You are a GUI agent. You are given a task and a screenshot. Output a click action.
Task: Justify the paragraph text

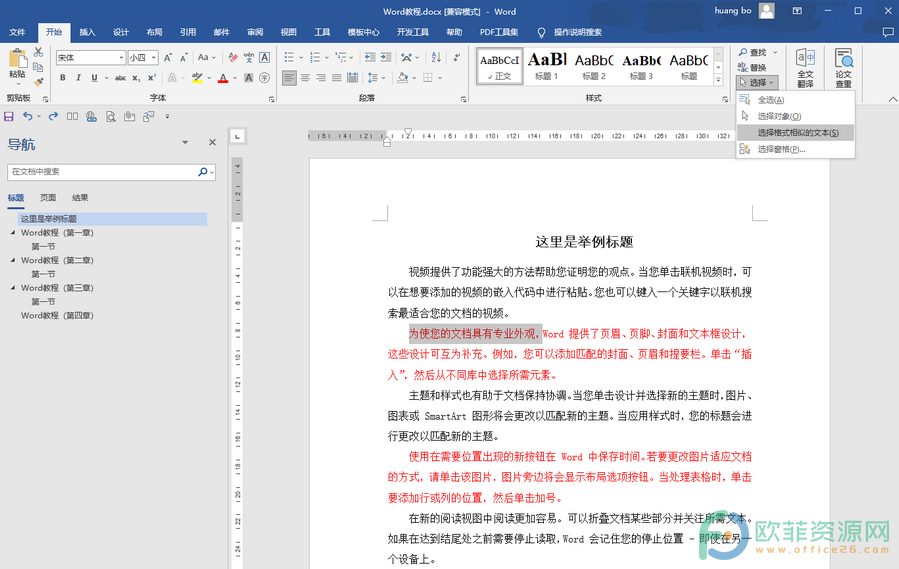(337, 77)
